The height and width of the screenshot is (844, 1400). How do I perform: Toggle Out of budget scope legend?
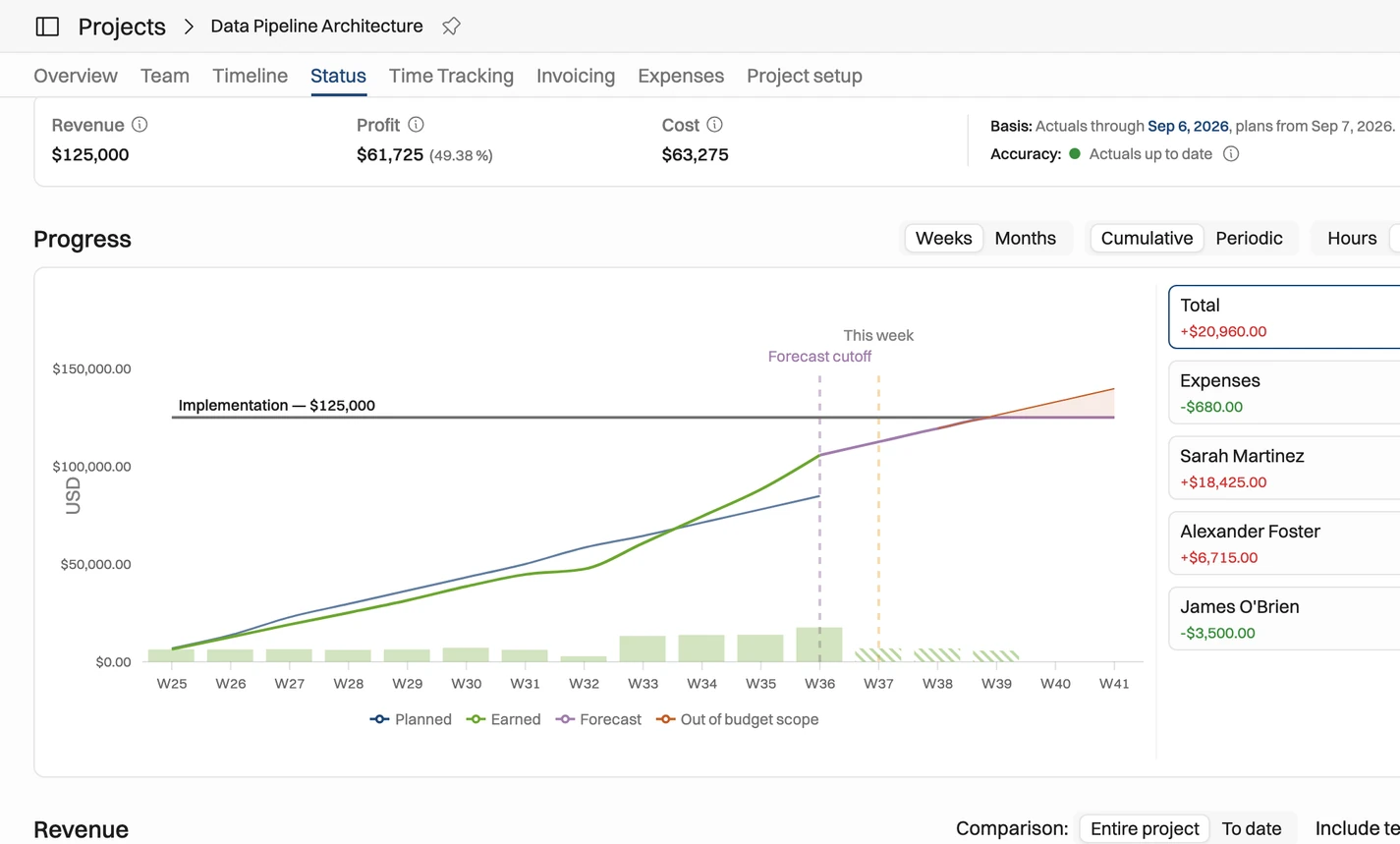point(737,719)
